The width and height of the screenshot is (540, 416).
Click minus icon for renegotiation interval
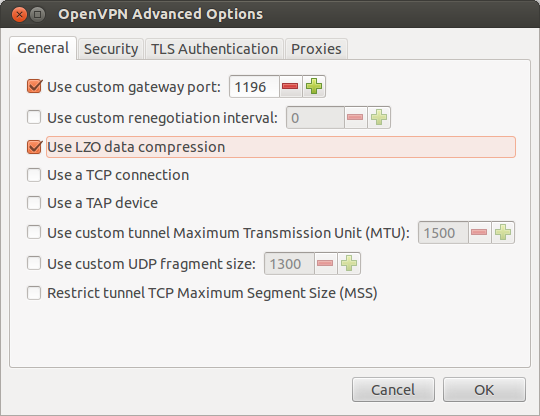[355, 118]
